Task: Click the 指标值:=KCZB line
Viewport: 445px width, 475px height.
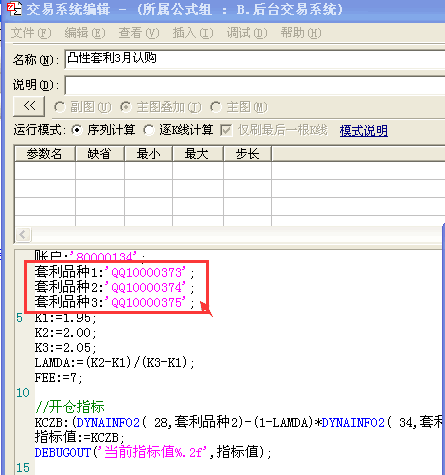Action: pyautogui.click(x=79, y=437)
